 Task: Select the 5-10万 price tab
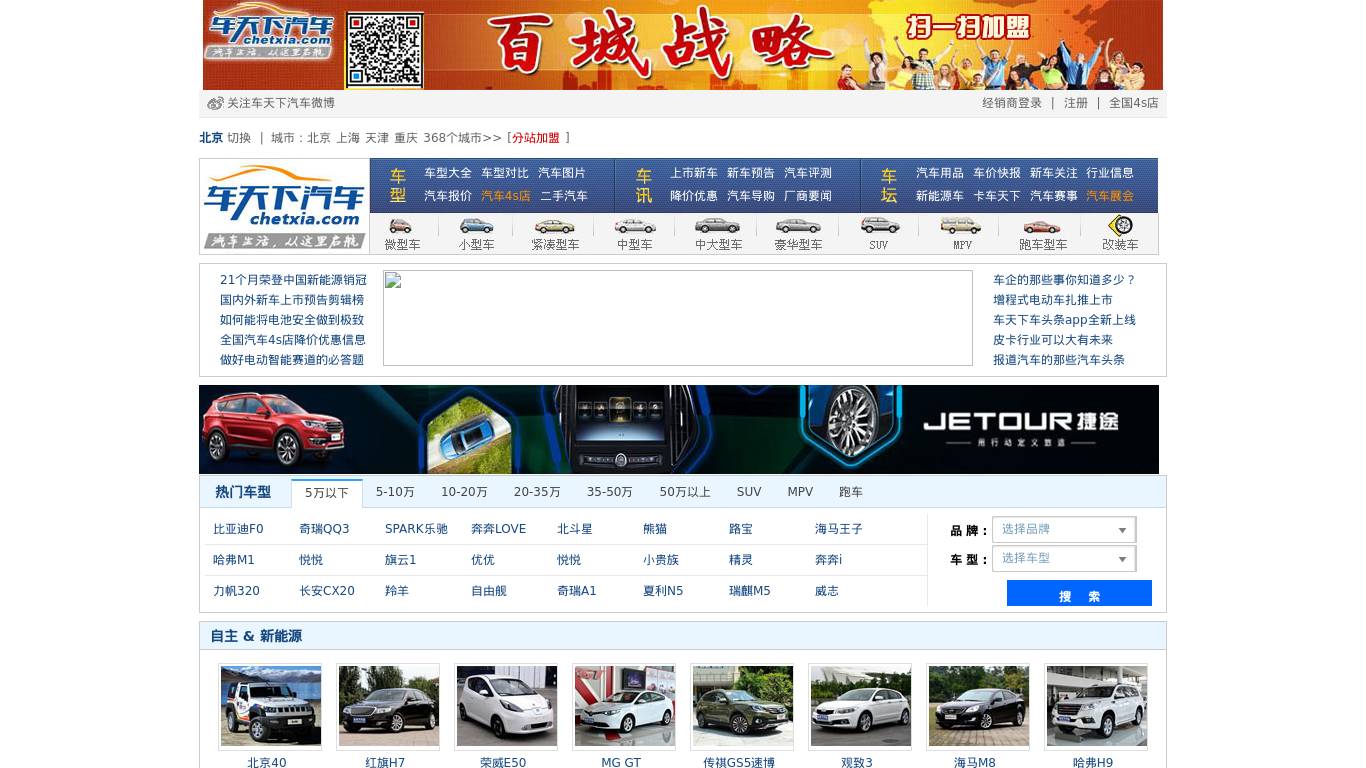395,492
